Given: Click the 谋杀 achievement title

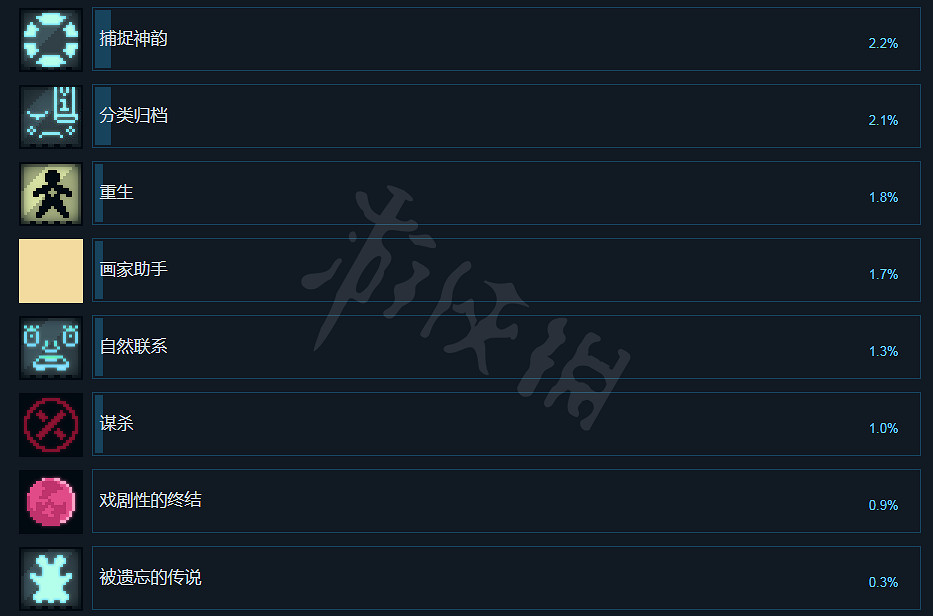Looking at the screenshot, I should [x=117, y=423].
